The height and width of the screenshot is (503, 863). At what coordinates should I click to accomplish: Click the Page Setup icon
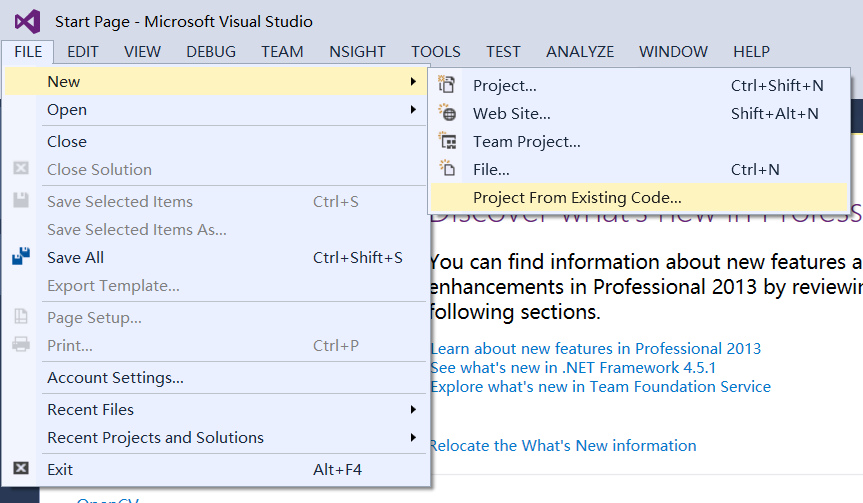21,316
